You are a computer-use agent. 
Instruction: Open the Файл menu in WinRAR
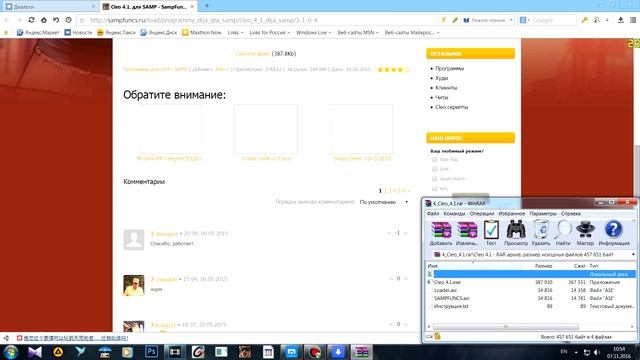pyautogui.click(x=433, y=213)
